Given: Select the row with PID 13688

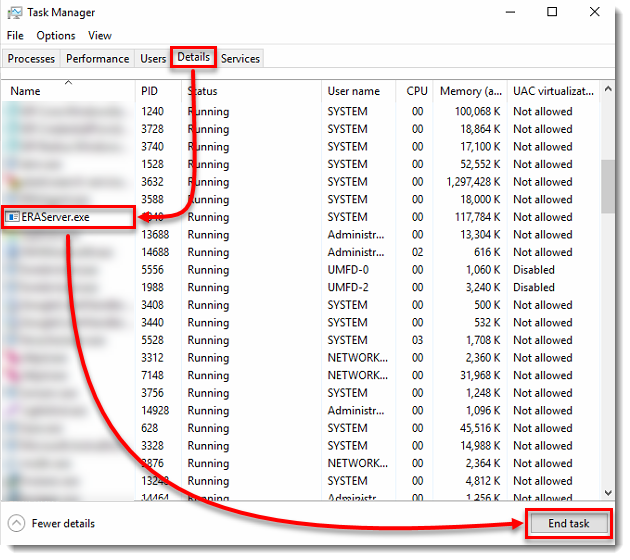Looking at the screenshot, I should 299,235.
